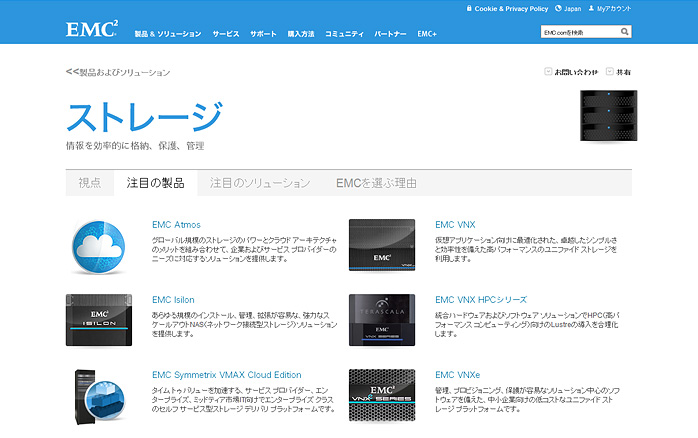Click the globe icon next to Japan
698x438 pixels.
point(558,8)
